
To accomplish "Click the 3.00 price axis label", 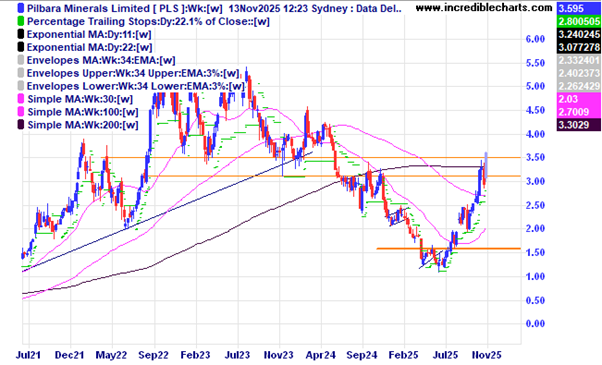I will point(535,181).
